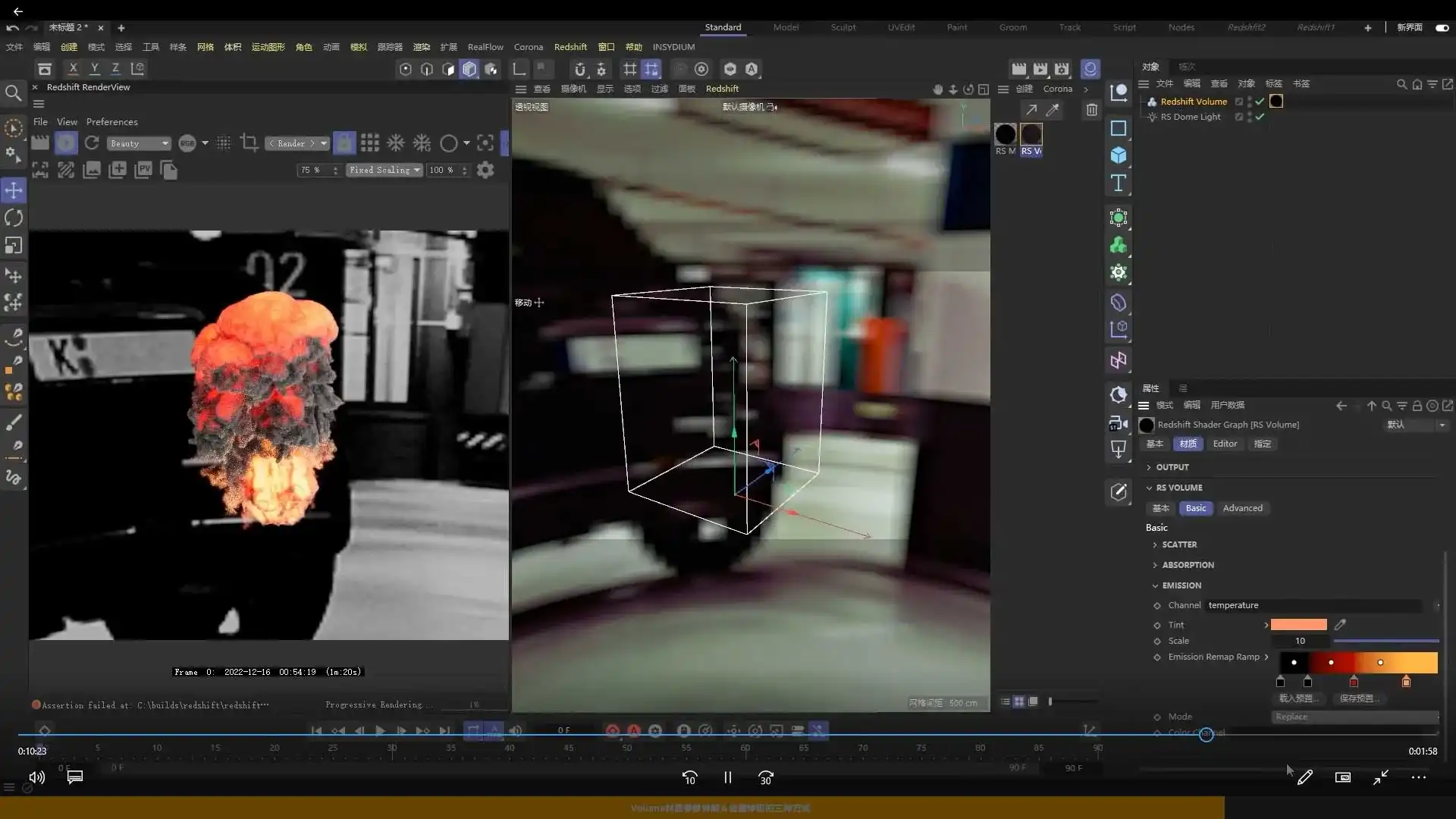Click the 载入预置 load preset button
This screenshot has width=1456, height=819.
1298,698
